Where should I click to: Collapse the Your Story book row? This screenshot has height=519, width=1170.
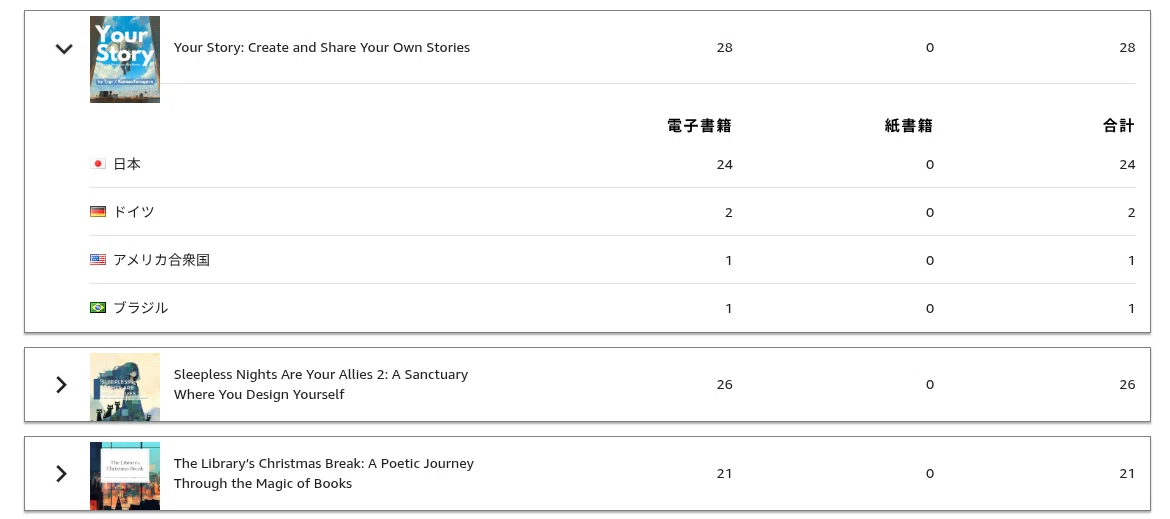point(64,49)
